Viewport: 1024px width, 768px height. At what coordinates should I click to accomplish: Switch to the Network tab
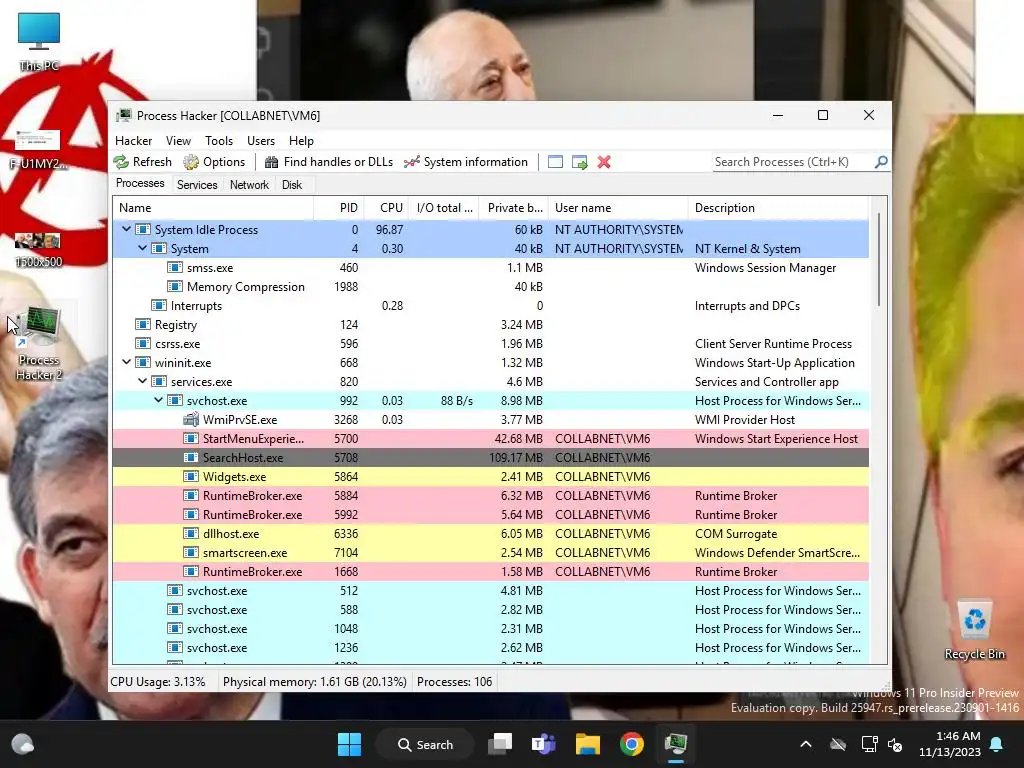click(x=249, y=185)
